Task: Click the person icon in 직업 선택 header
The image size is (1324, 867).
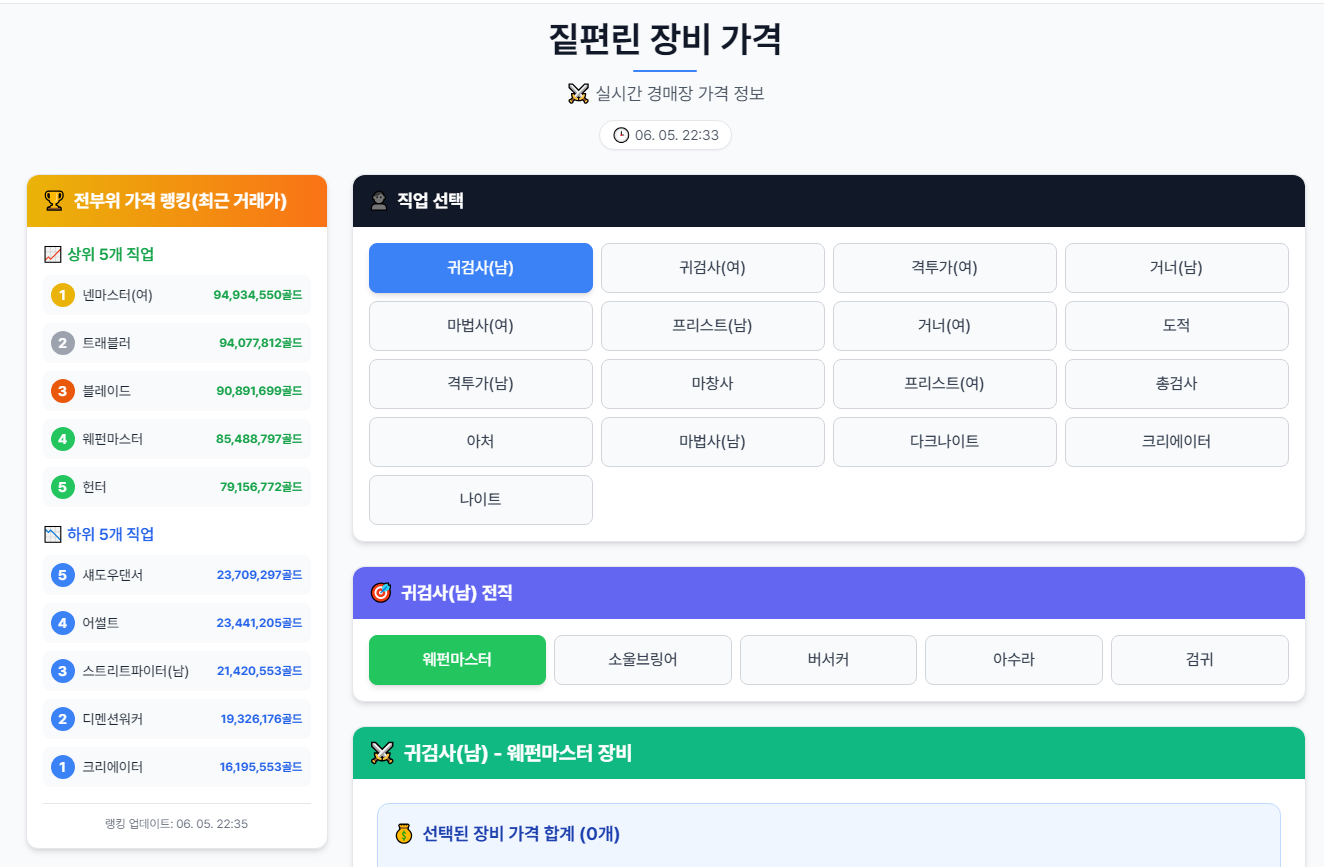Action: (379, 201)
